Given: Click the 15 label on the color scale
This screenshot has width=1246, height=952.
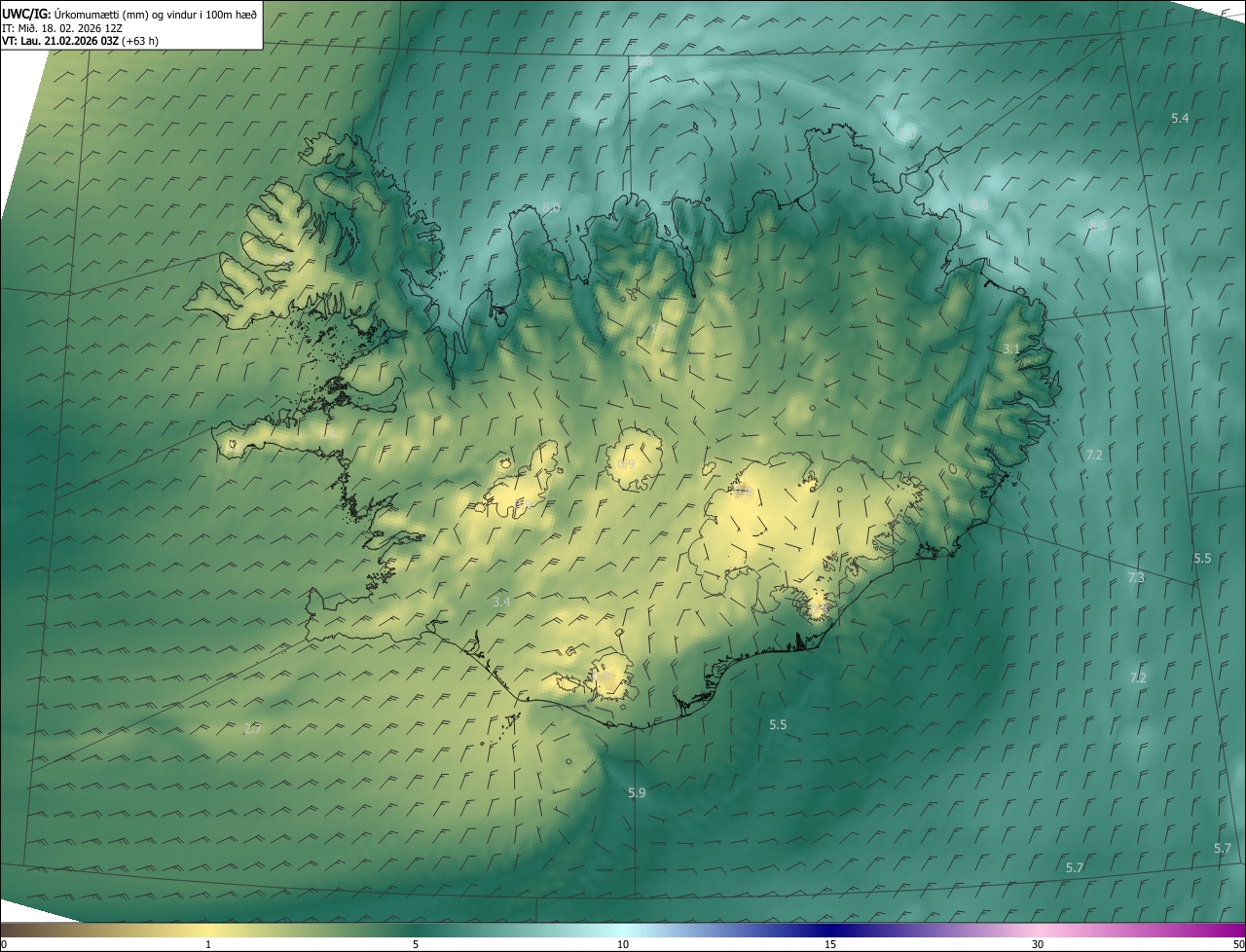Looking at the screenshot, I should tap(830, 945).
